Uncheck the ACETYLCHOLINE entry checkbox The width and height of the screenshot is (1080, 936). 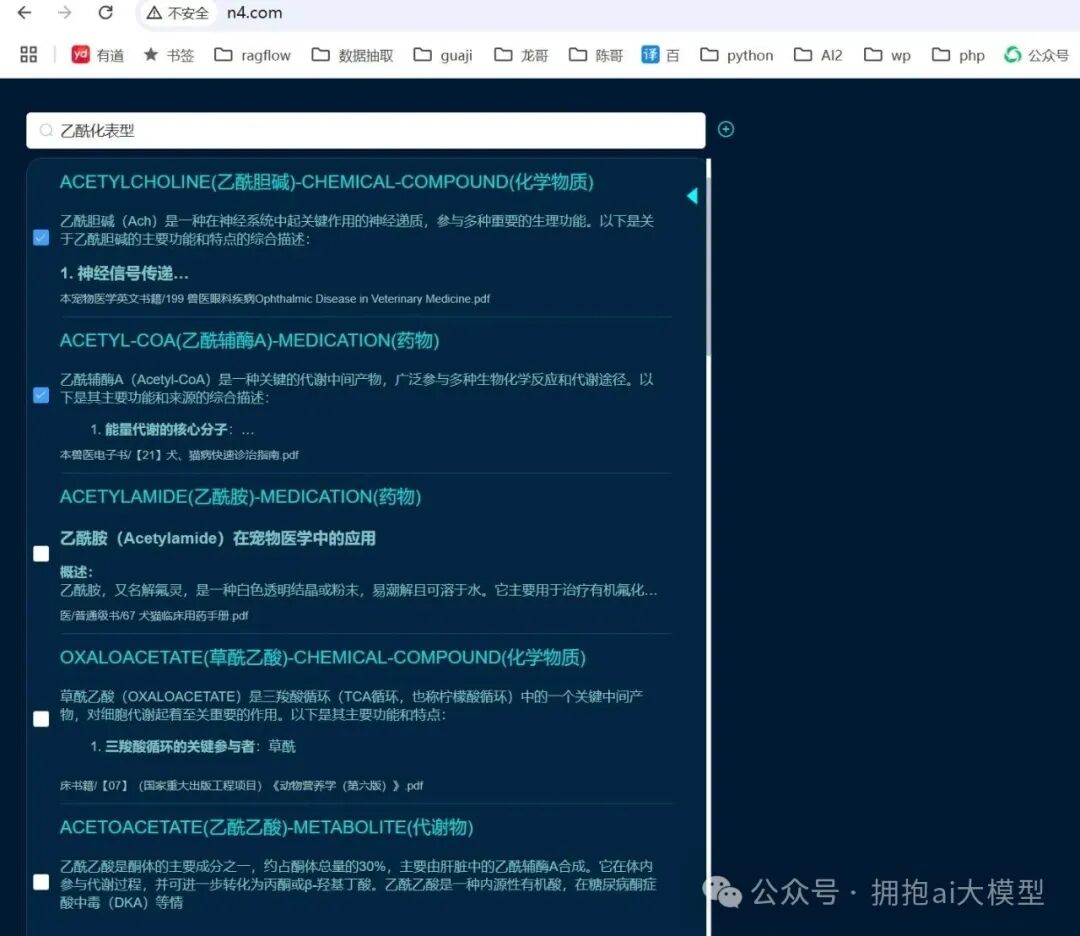click(41, 238)
